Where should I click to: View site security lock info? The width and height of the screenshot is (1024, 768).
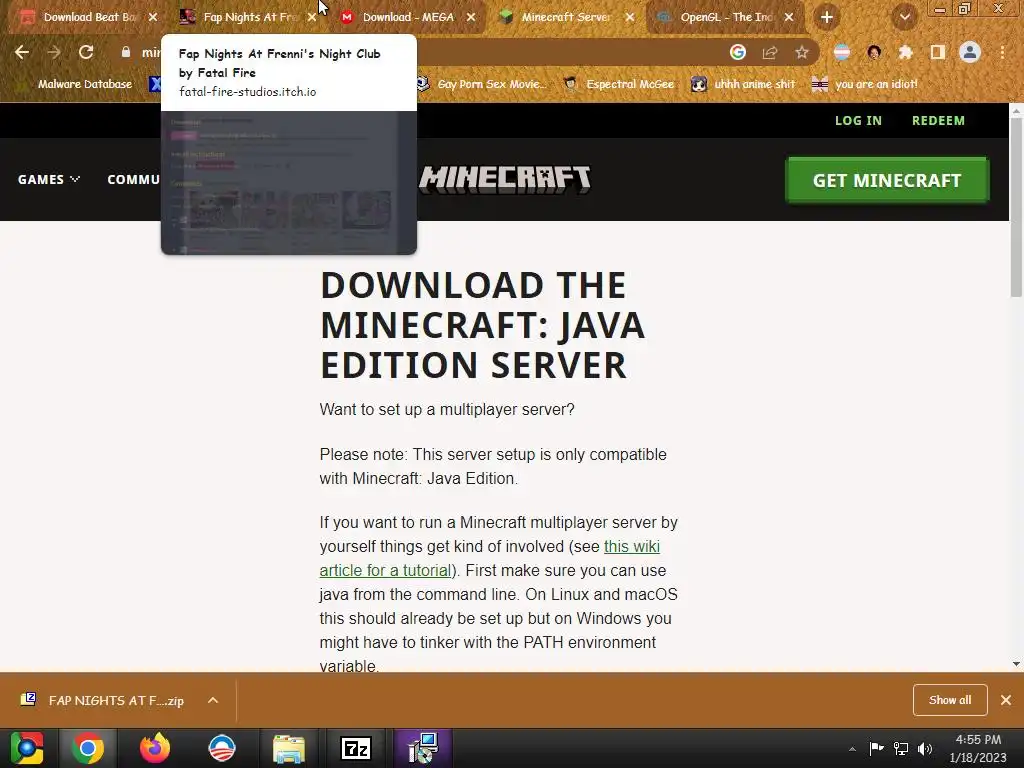coord(125,52)
